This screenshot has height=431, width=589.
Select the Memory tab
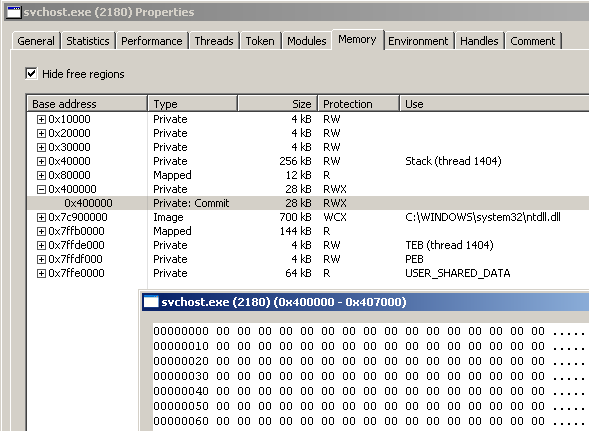(x=357, y=39)
